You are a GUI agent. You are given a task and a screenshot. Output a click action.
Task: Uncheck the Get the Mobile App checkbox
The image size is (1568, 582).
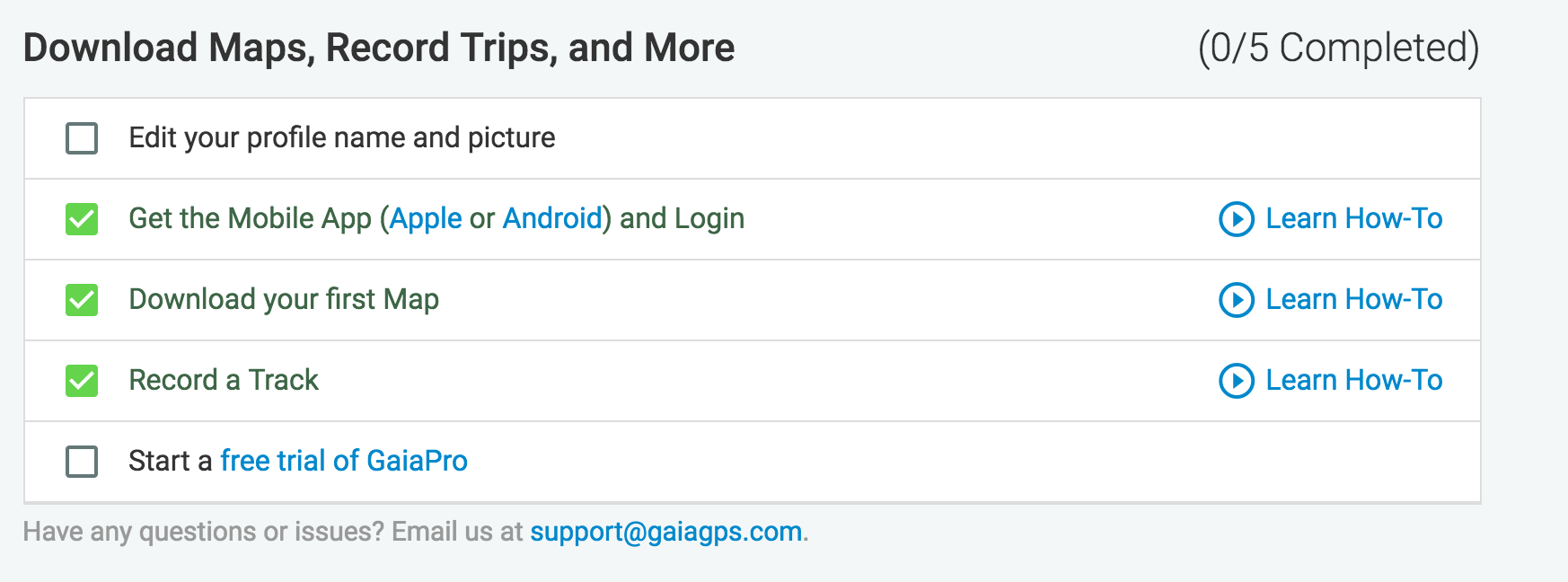click(x=82, y=219)
